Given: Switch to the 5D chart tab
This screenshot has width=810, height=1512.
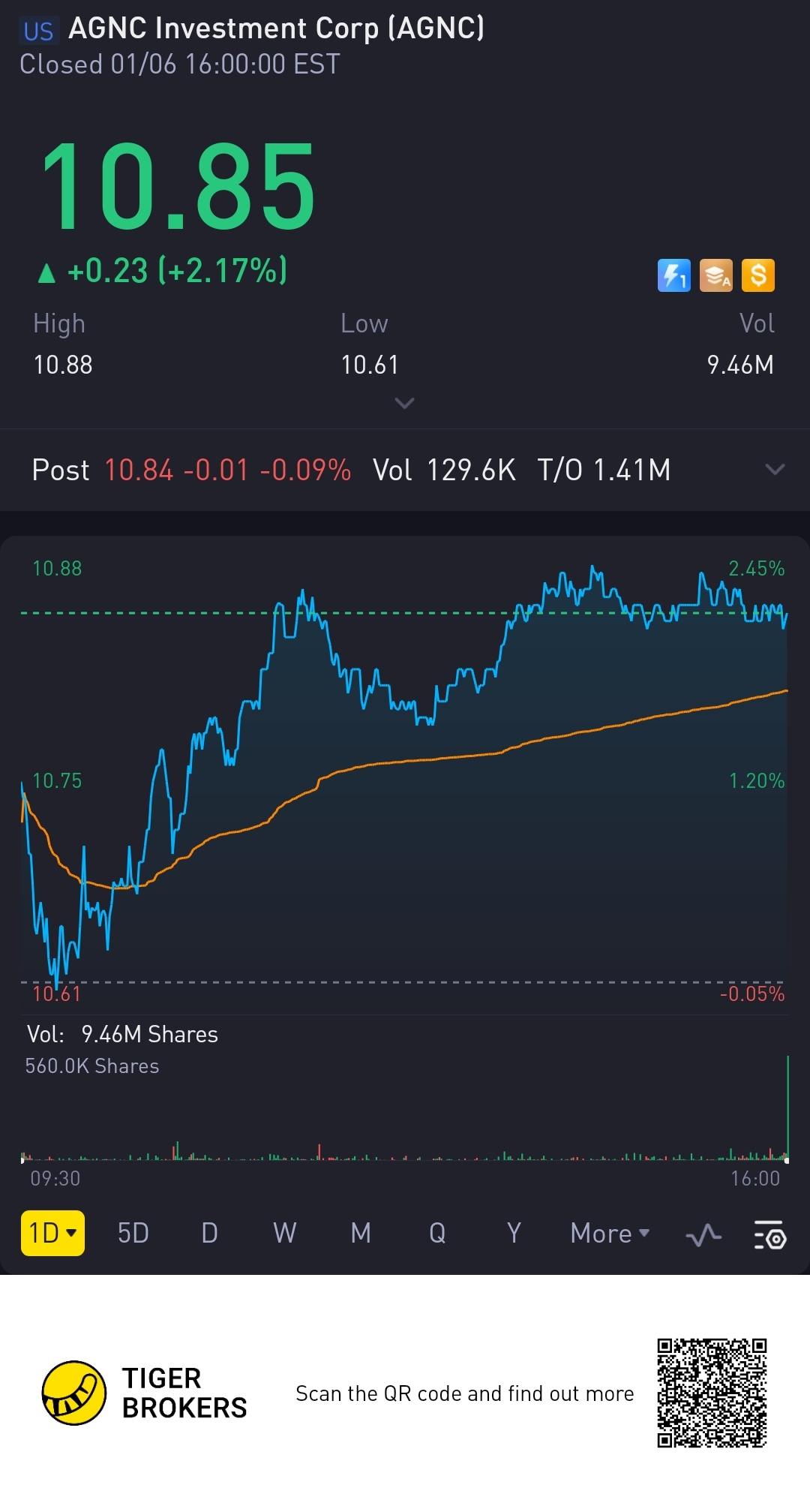Looking at the screenshot, I should click(x=133, y=1233).
